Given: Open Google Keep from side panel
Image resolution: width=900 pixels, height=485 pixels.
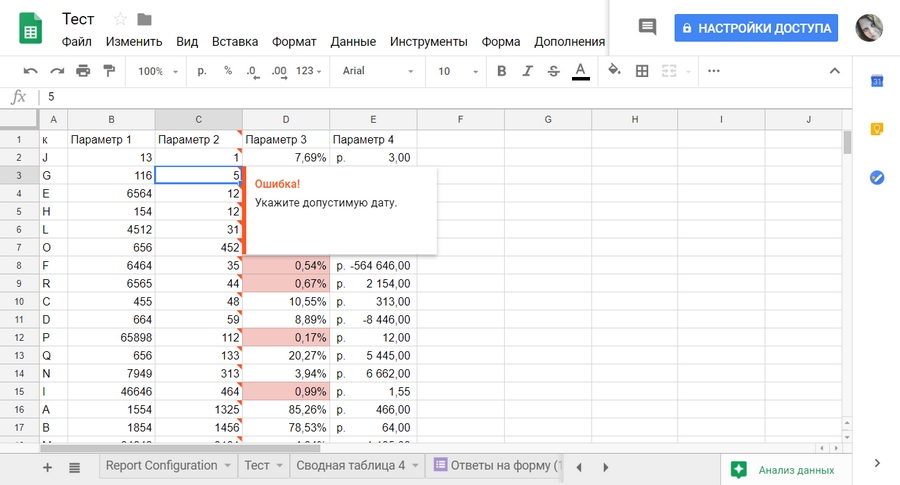Looking at the screenshot, I should 877,129.
